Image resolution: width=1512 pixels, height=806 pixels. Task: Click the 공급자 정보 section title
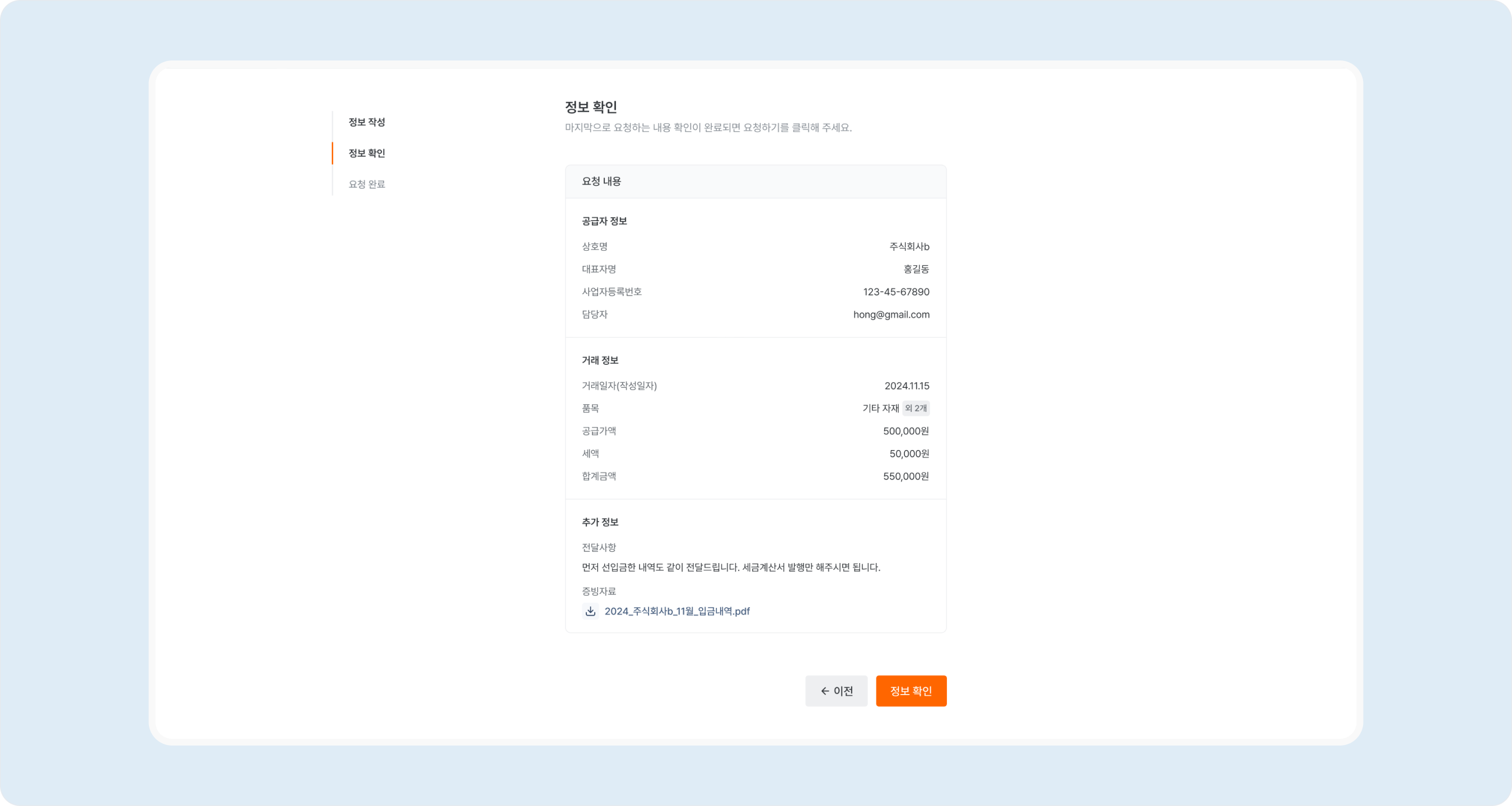(x=605, y=221)
